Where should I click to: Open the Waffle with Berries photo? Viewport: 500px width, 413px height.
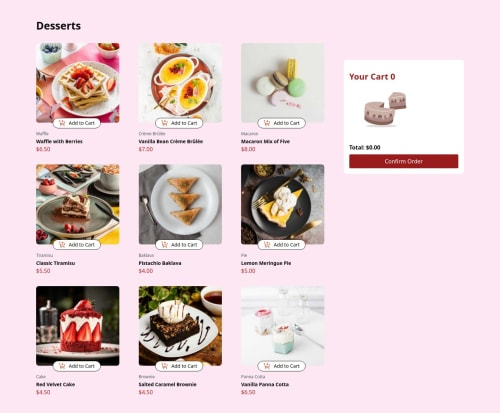[78, 83]
